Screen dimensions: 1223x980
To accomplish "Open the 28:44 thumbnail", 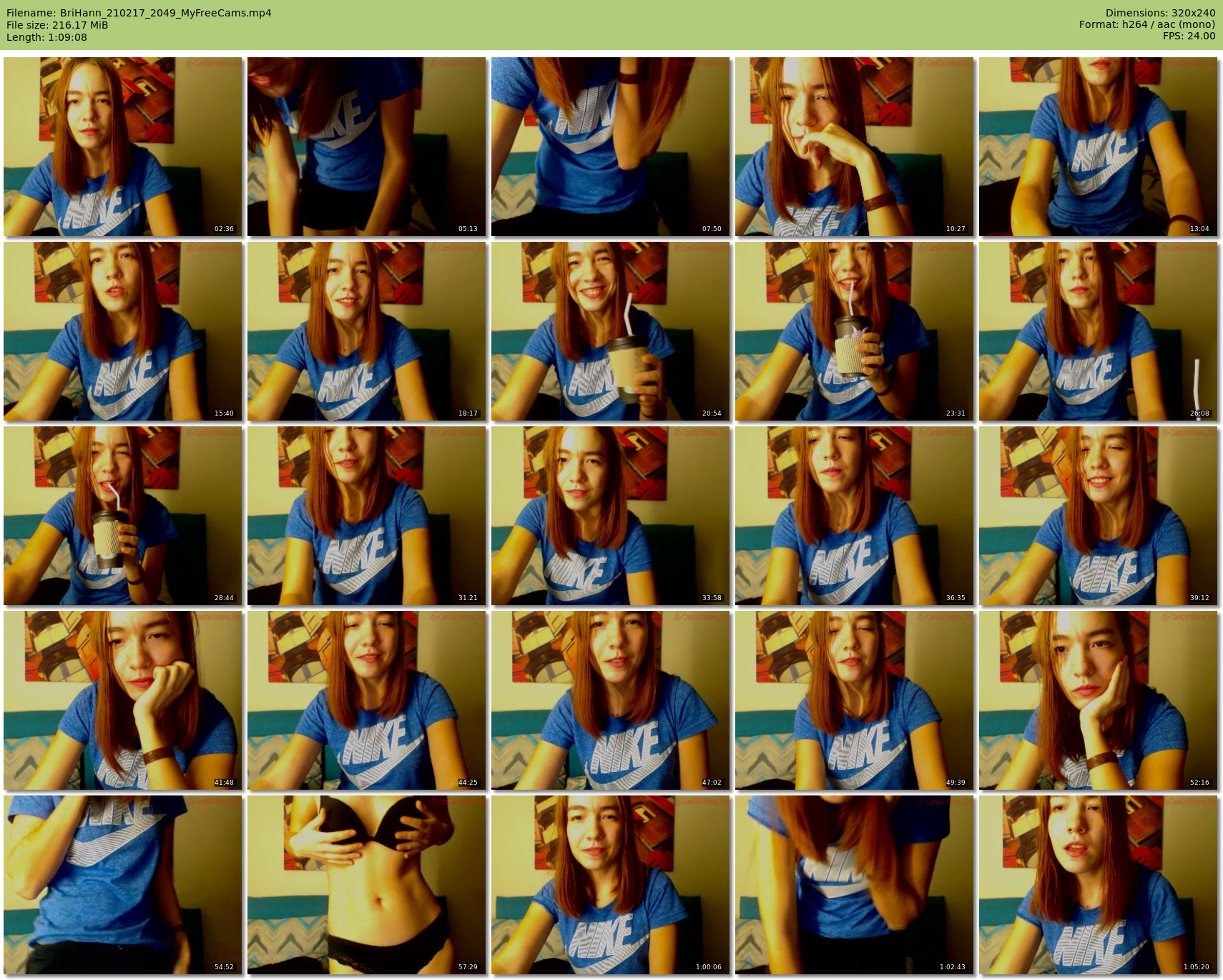I will tap(122, 516).
